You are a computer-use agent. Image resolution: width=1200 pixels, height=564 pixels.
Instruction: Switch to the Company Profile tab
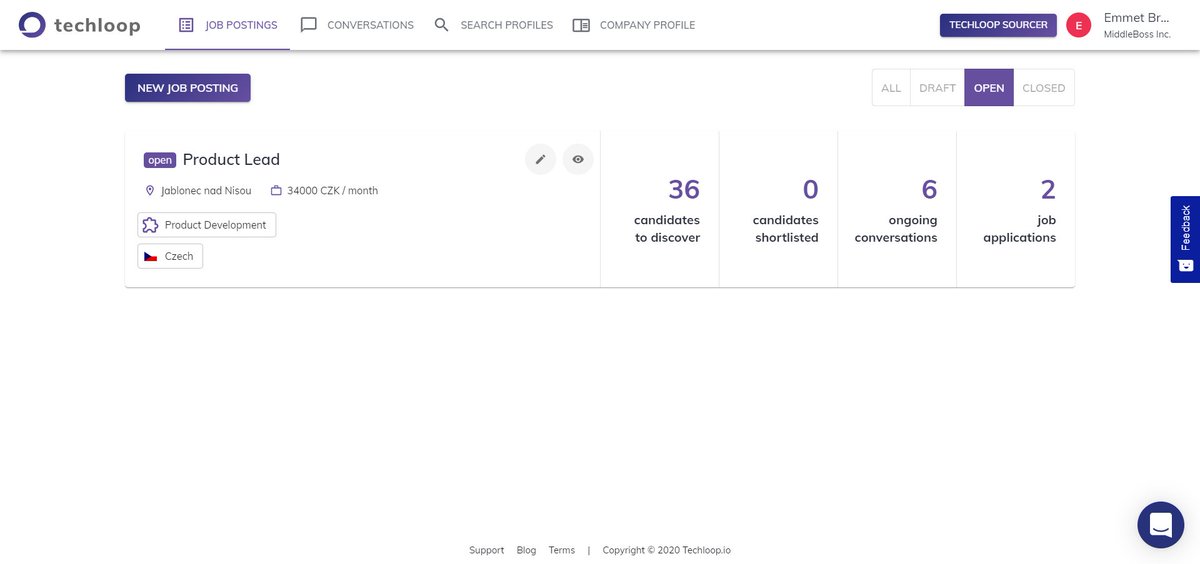pos(634,25)
